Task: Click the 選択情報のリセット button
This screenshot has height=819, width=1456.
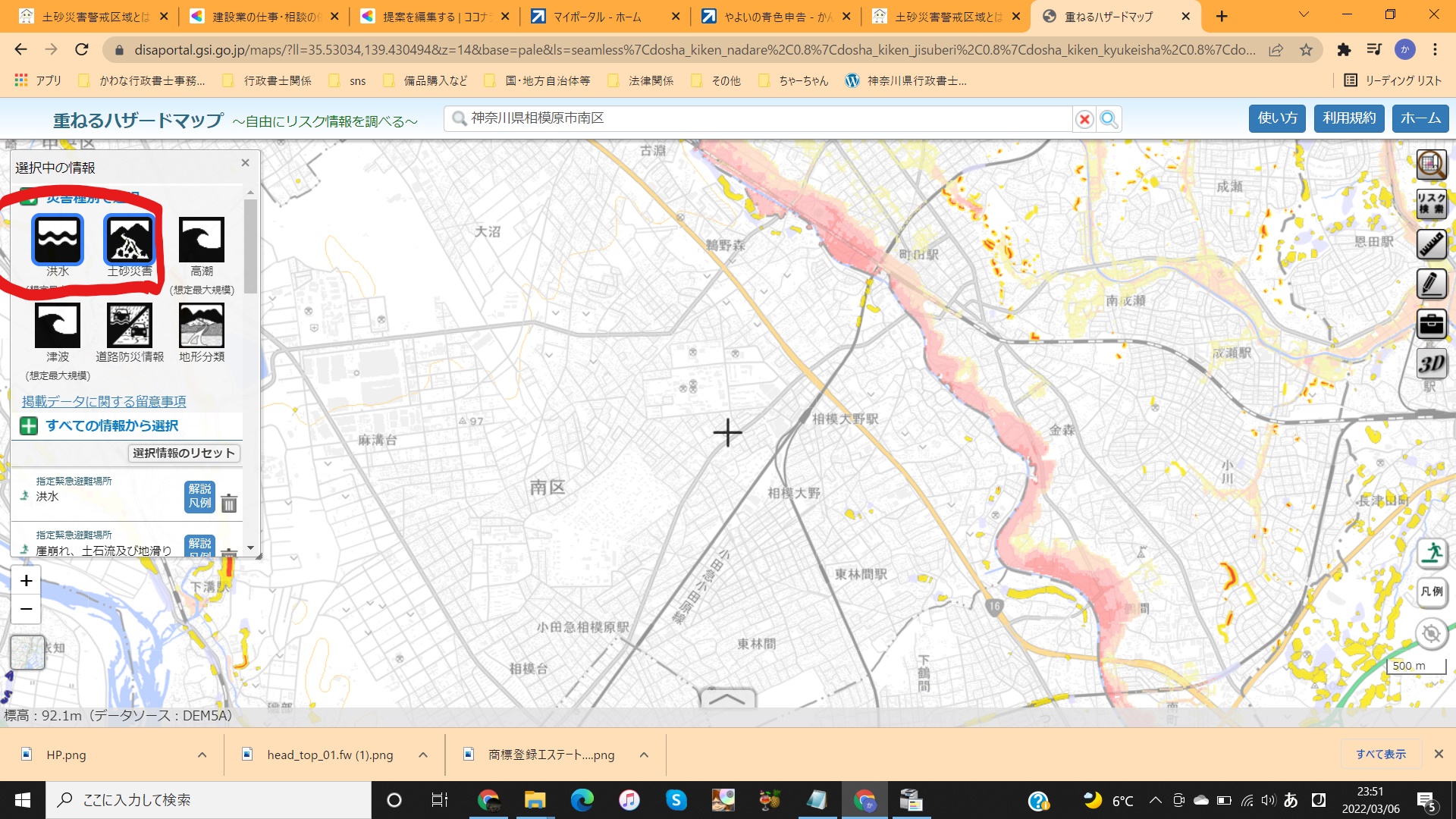Action: (x=184, y=453)
